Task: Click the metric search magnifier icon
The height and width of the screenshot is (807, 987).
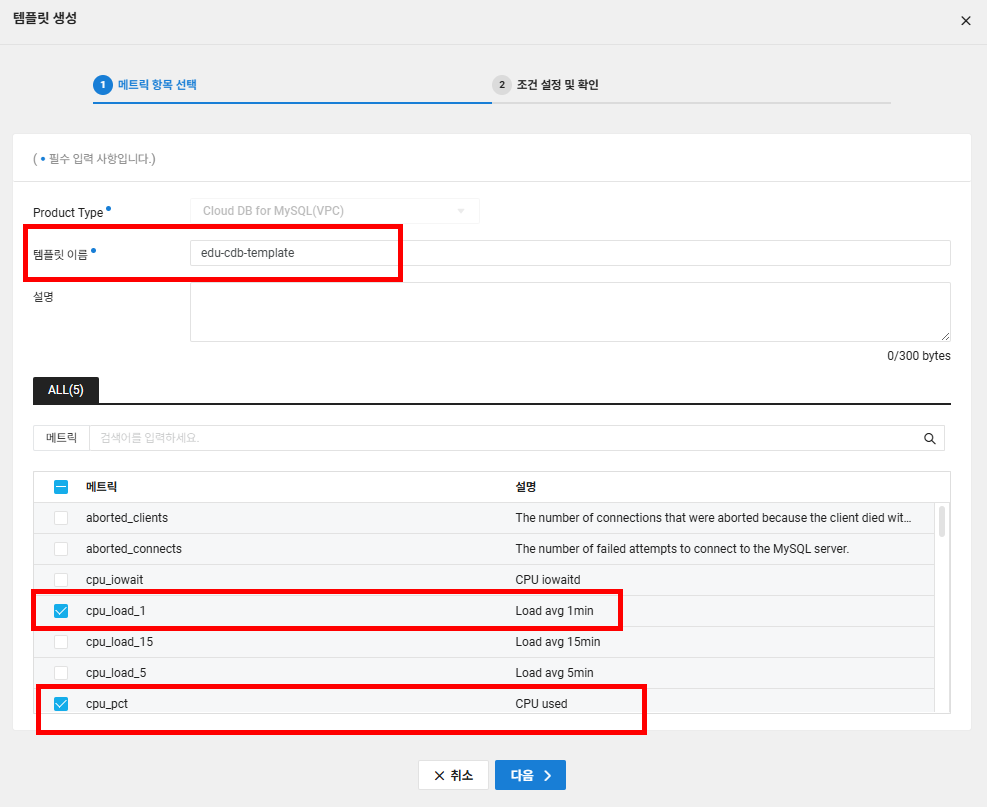Action: point(929,438)
